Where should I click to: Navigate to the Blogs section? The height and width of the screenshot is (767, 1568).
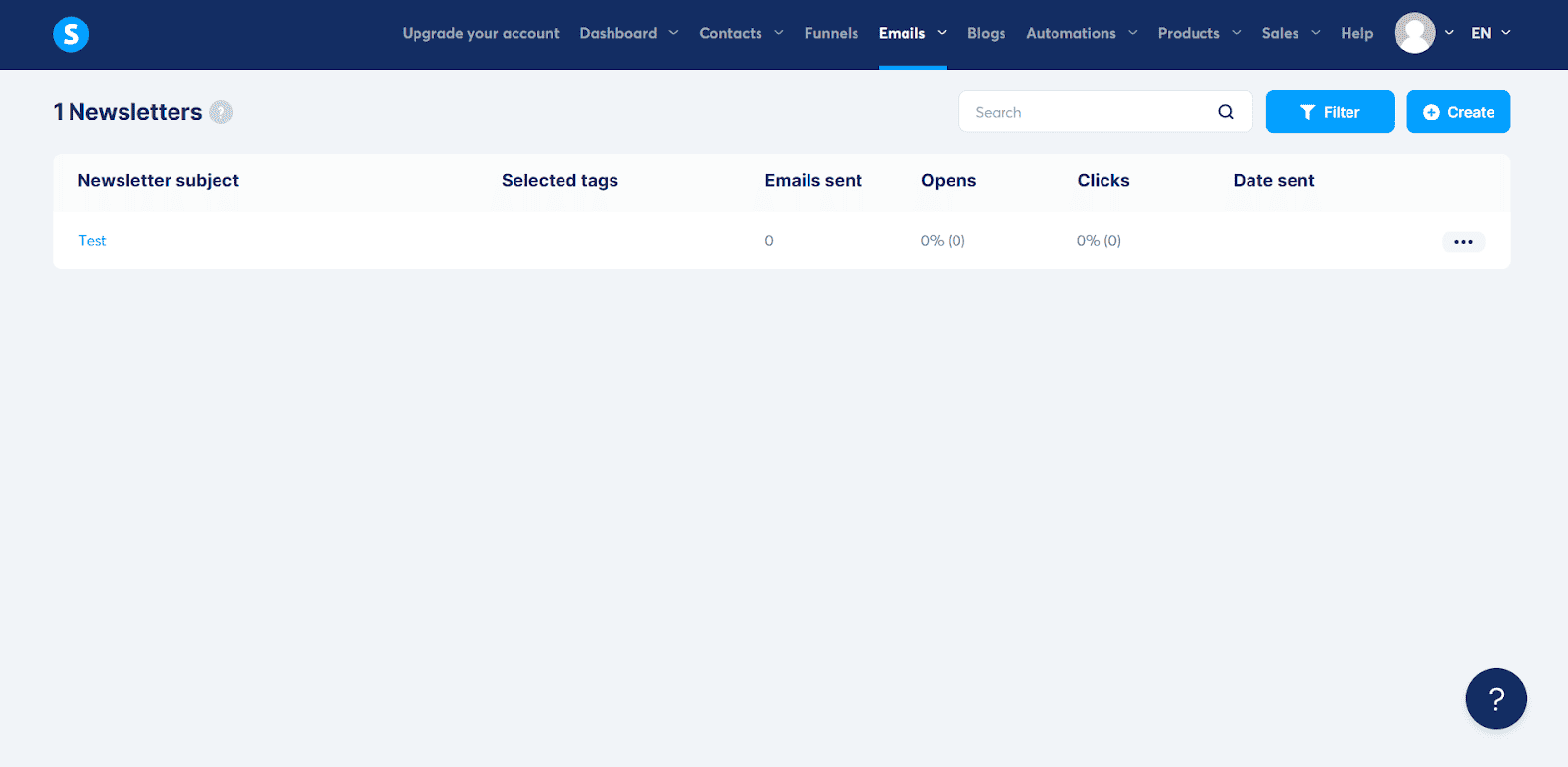986,33
